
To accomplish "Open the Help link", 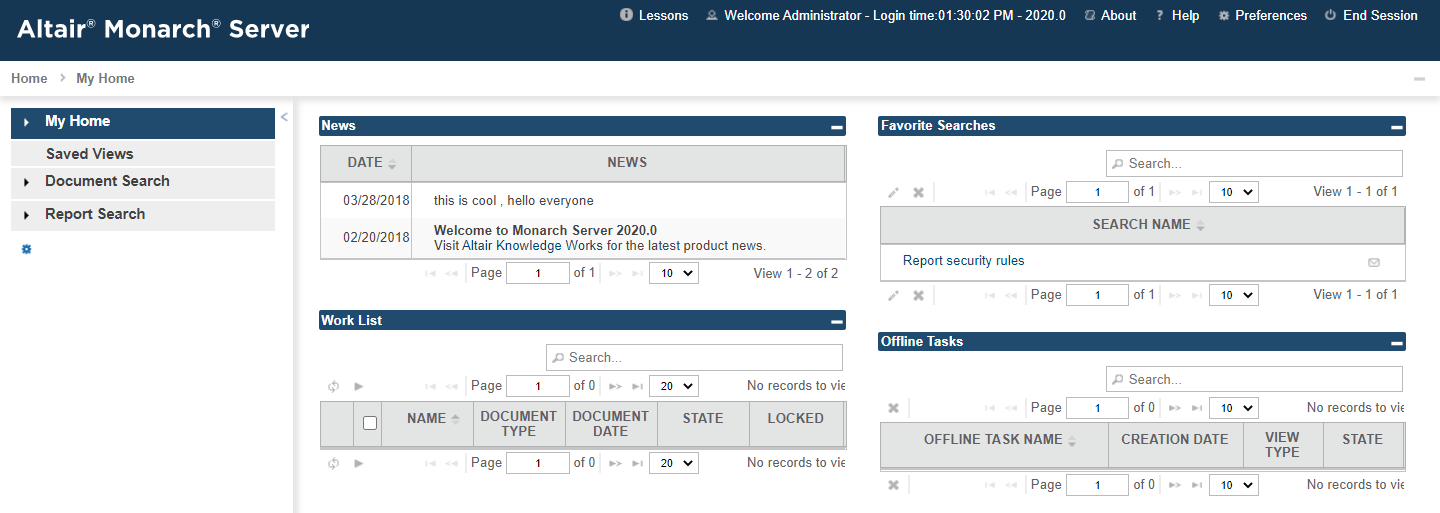I will point(1185,15).
